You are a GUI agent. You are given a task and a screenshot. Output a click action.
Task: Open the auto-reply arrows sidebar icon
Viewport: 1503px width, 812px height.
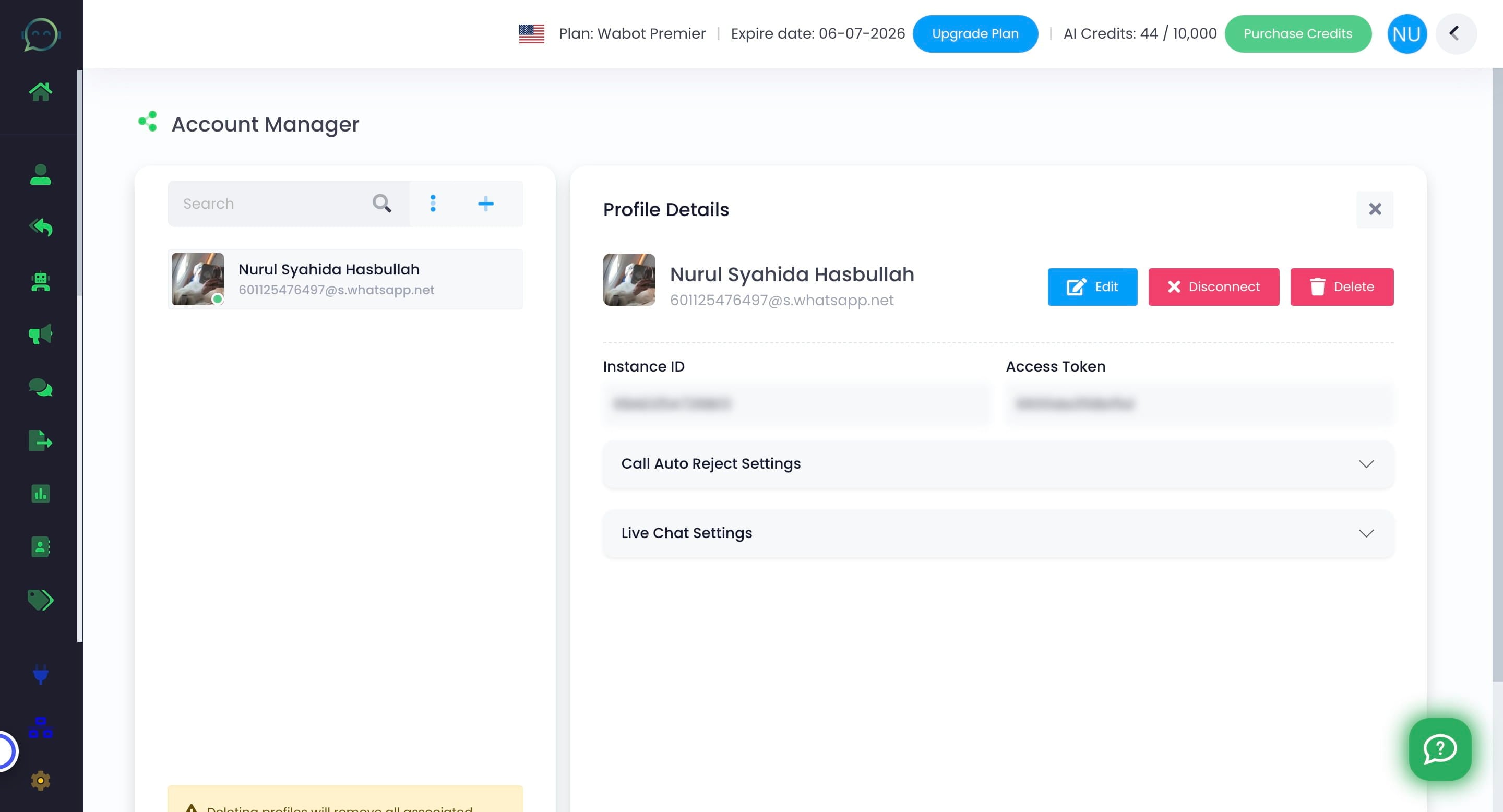[40, 227]
